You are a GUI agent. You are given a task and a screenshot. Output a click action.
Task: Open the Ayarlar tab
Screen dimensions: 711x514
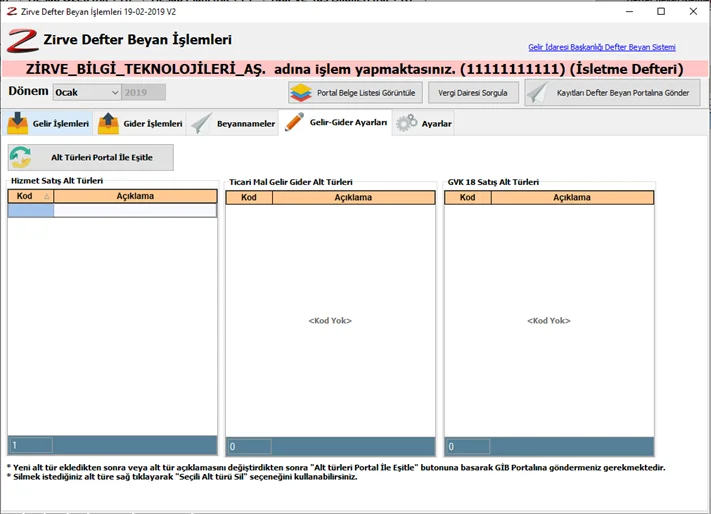[424, 123]
